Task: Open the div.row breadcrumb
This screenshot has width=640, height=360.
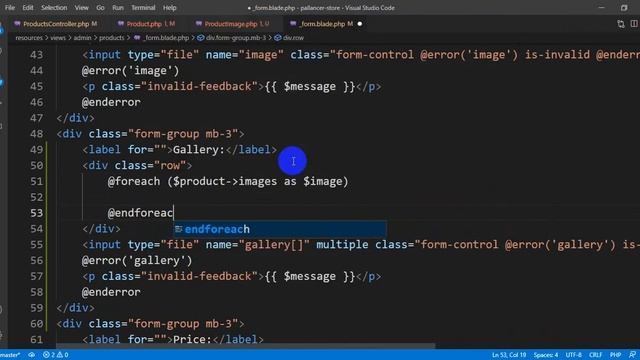Action: coord(293,38)
